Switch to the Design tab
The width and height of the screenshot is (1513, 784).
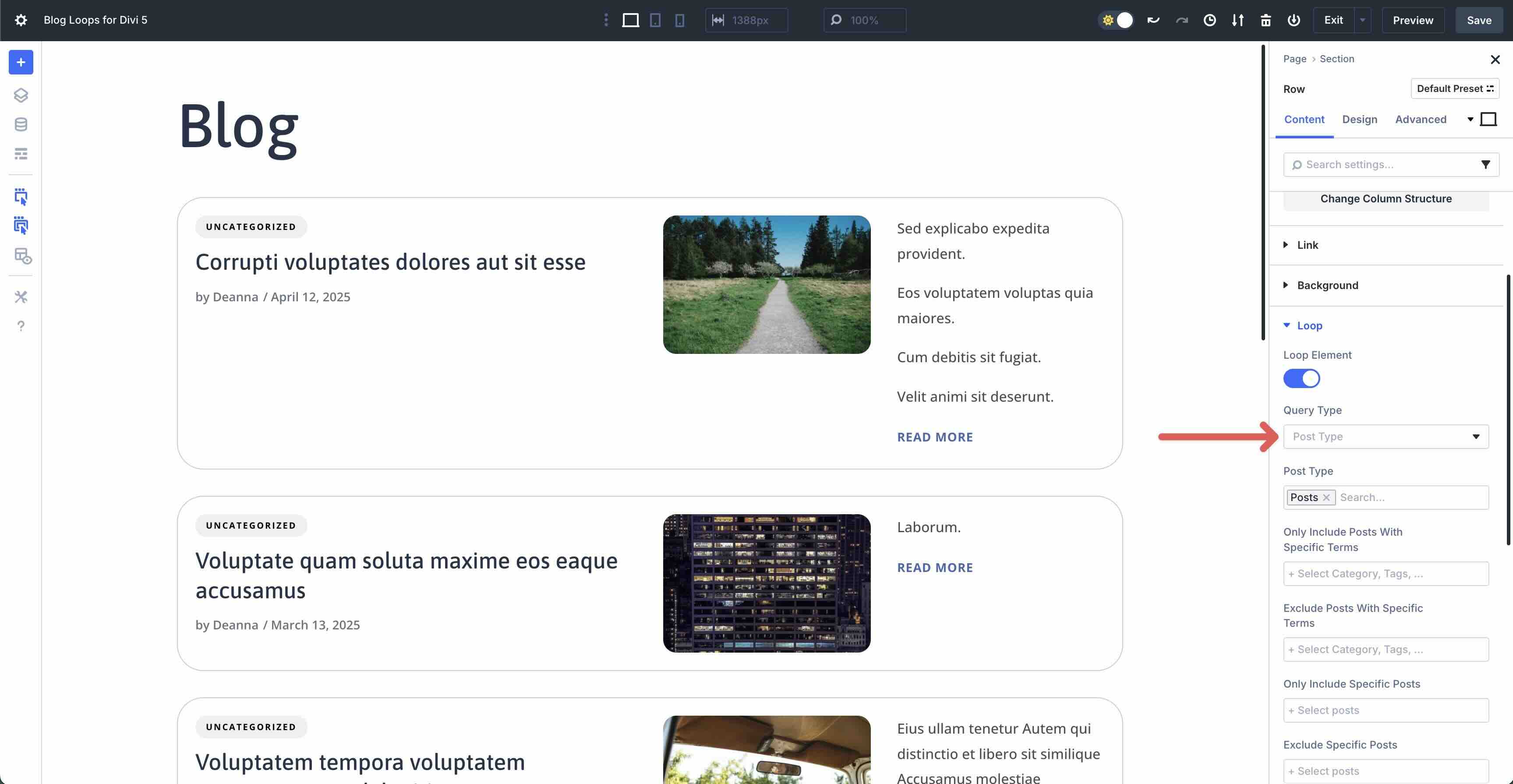point(1359,119)
